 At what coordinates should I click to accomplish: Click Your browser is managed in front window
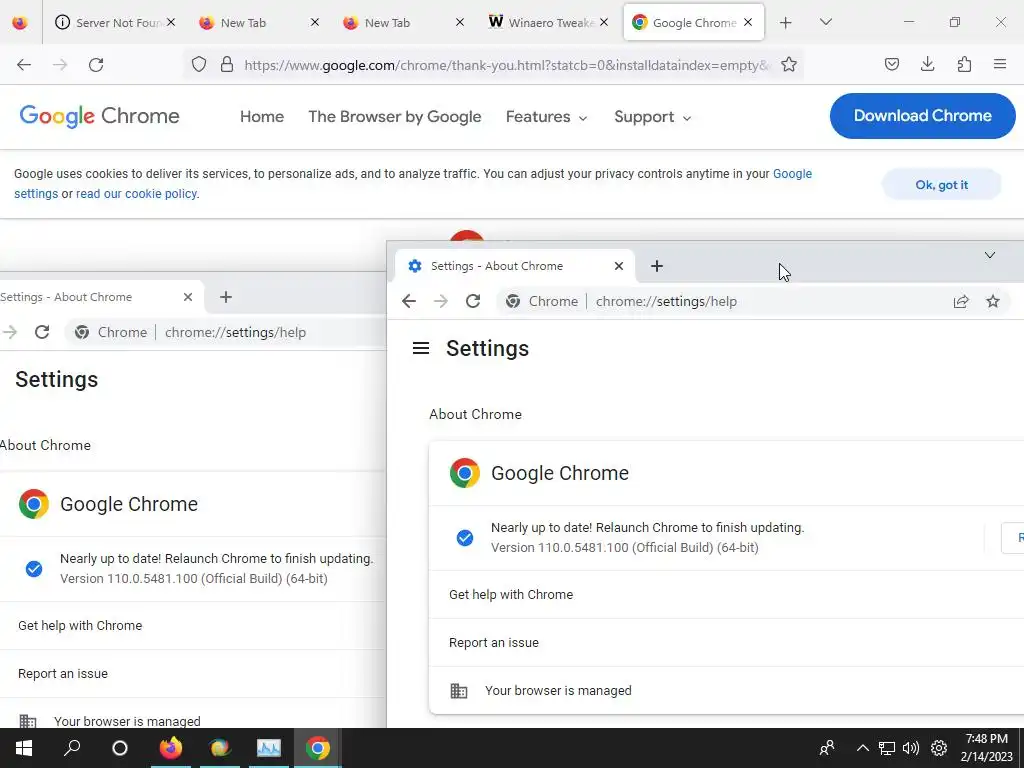click(726, 691)
